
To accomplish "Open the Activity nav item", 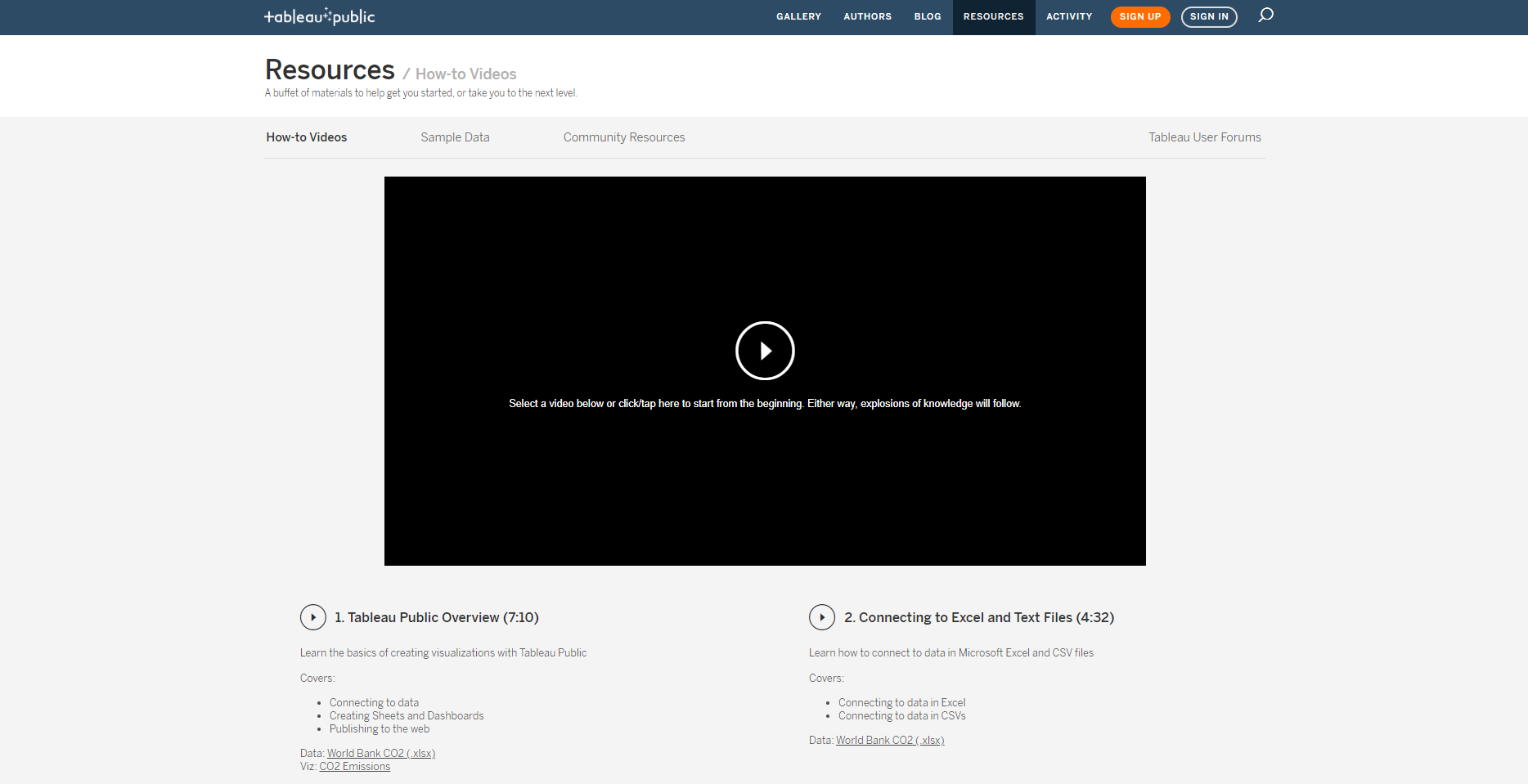I will click(1069, 16).
